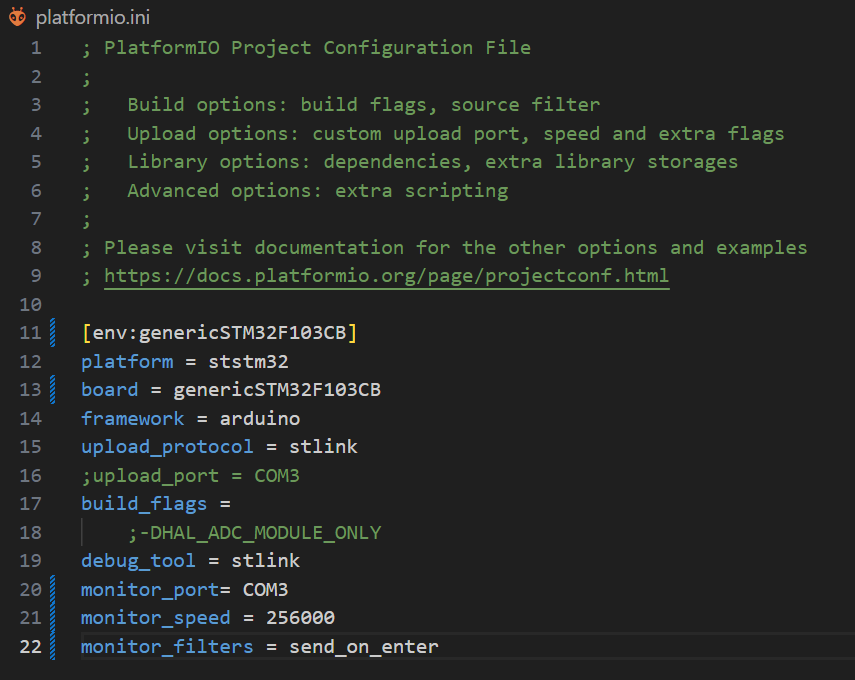The width and height of the screenshot is (855, 680).
Task: Click the send_on_enter filter value
Action: (x=364, y=647)
